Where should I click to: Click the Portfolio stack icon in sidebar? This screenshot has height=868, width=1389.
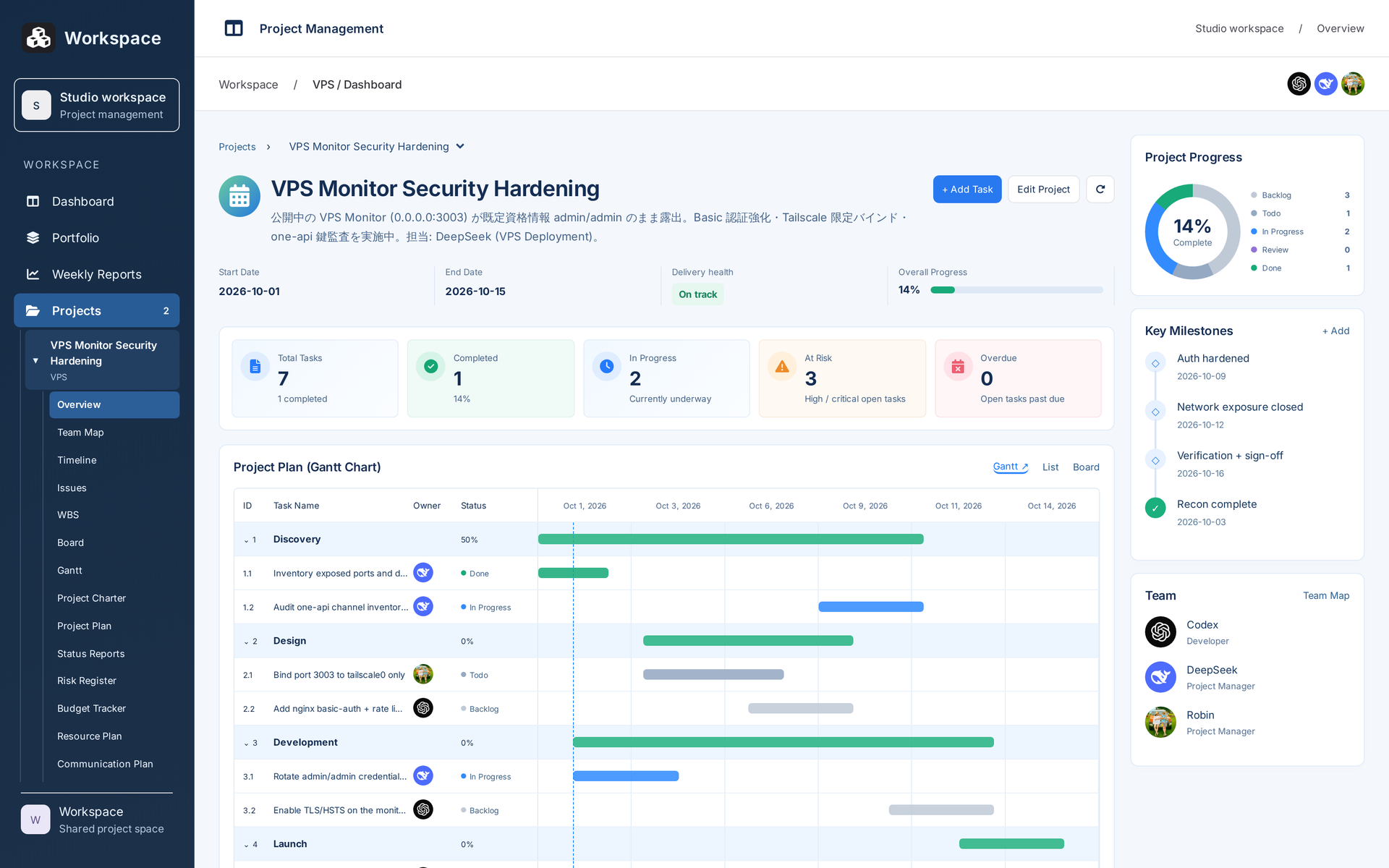pyautogui.click(x=33, y=237)
